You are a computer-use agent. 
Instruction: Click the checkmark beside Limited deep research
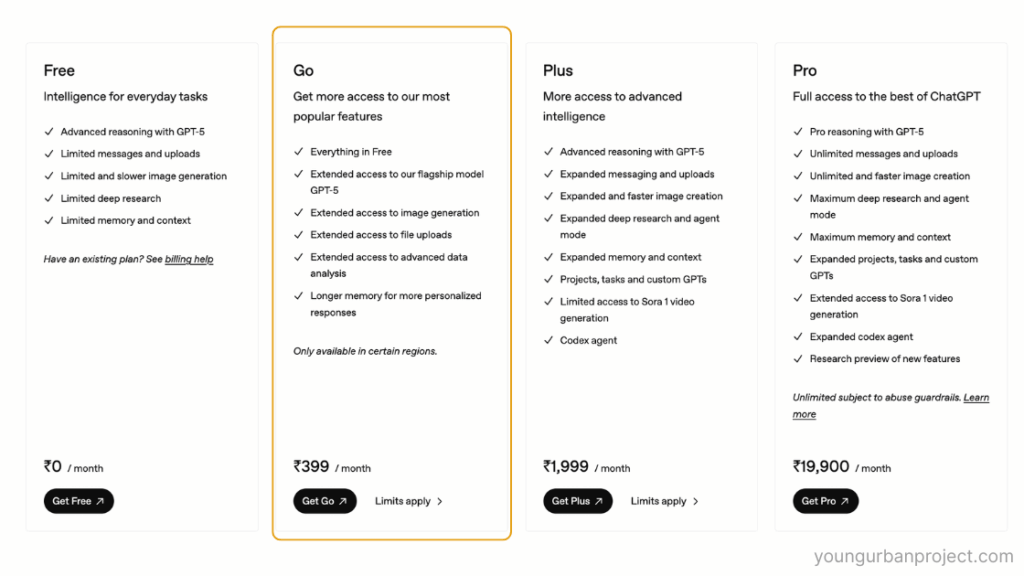(48, 198)
